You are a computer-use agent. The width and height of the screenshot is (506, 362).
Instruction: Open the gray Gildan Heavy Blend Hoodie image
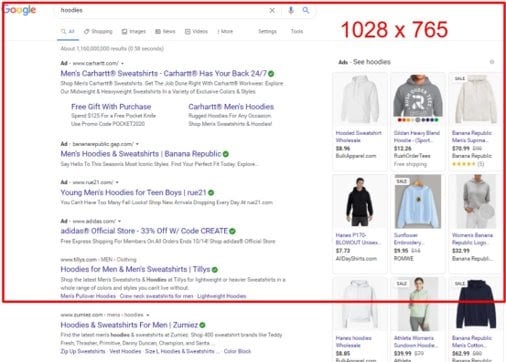tap(418, 97)
